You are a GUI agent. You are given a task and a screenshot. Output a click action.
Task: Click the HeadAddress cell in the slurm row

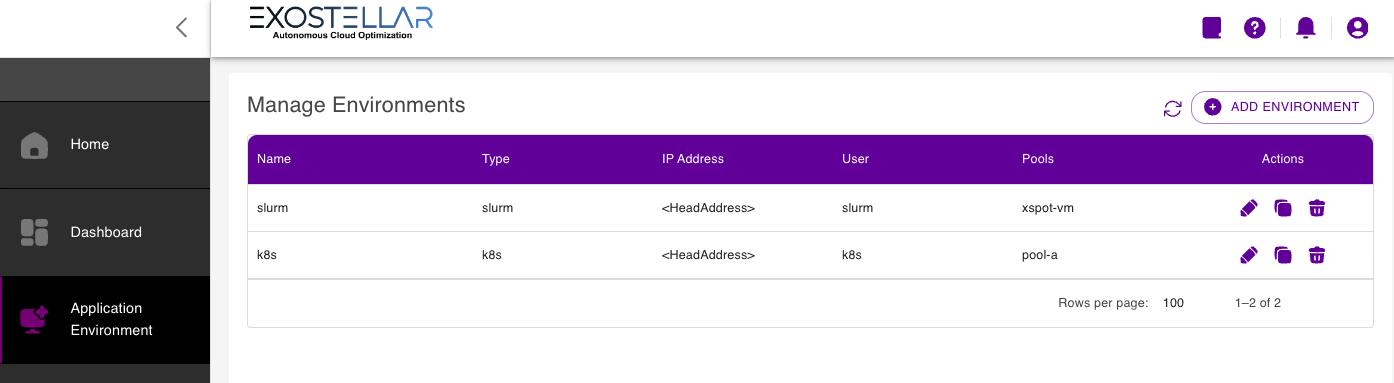tap(708, 208)
